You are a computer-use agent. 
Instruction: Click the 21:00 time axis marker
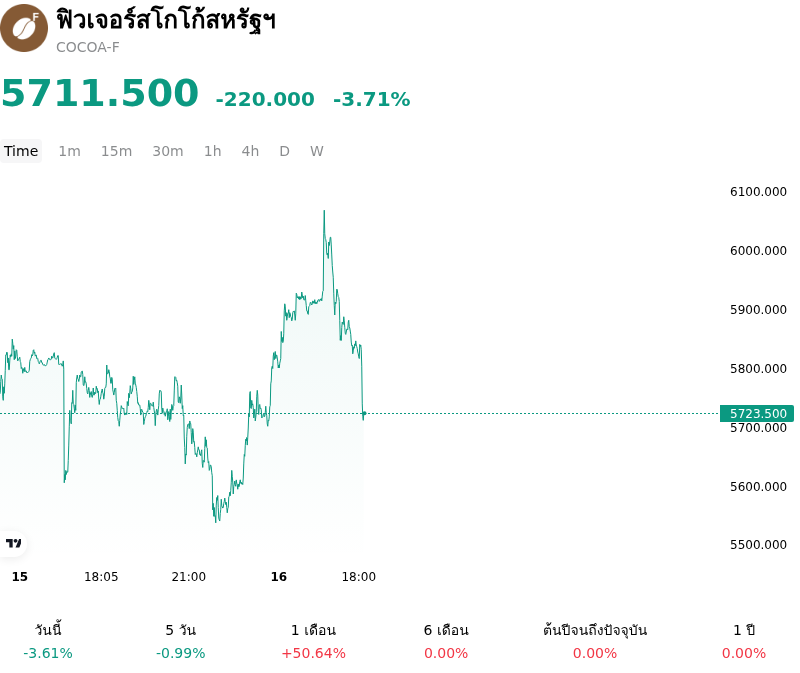189,577
